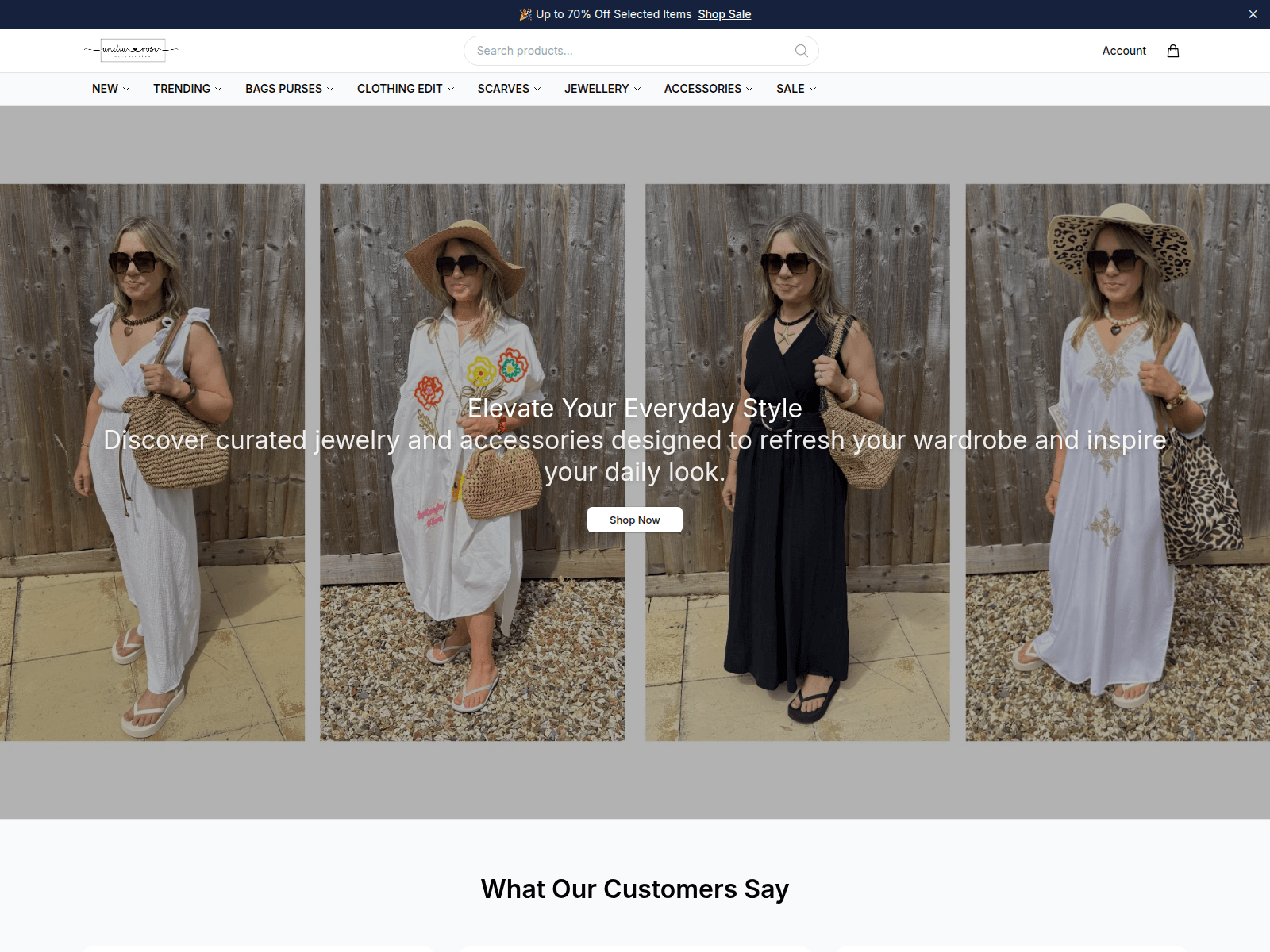Viewport: 1270px width, 952px height.
Task: Click the Shop Now button
Action: [x=635, y=520]
